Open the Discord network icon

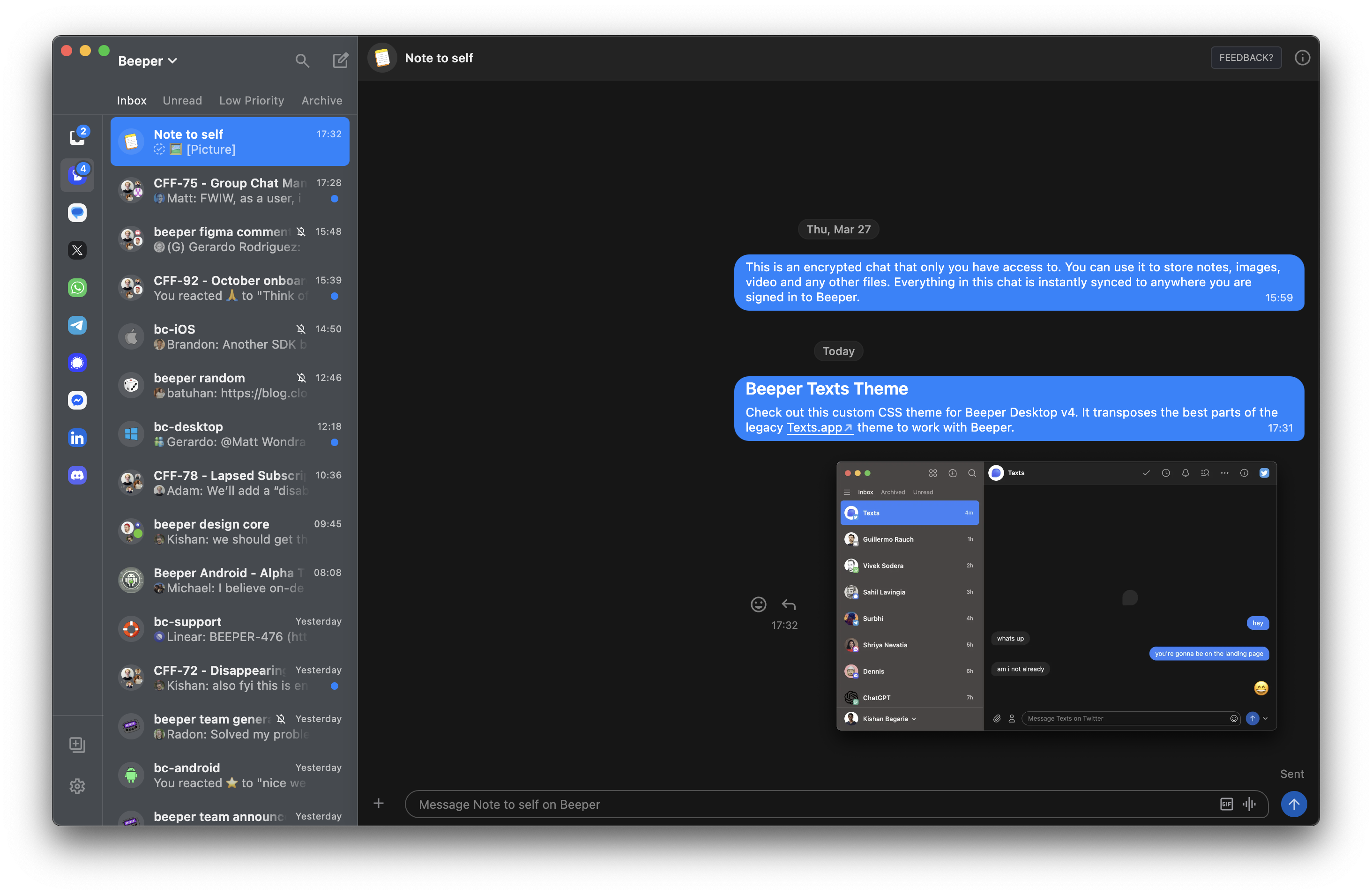click(77, 476)
